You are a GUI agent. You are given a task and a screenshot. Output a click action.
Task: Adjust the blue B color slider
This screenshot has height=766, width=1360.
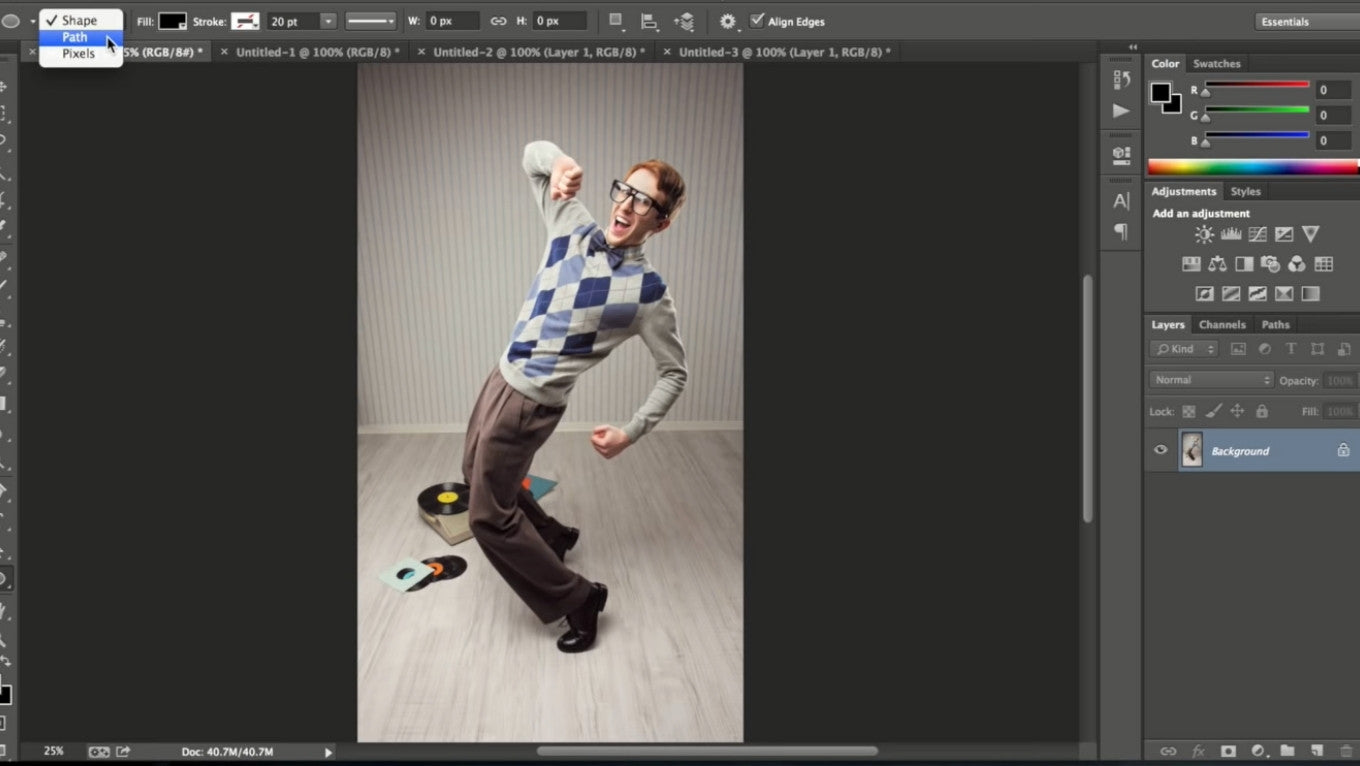click(1257, 139)
